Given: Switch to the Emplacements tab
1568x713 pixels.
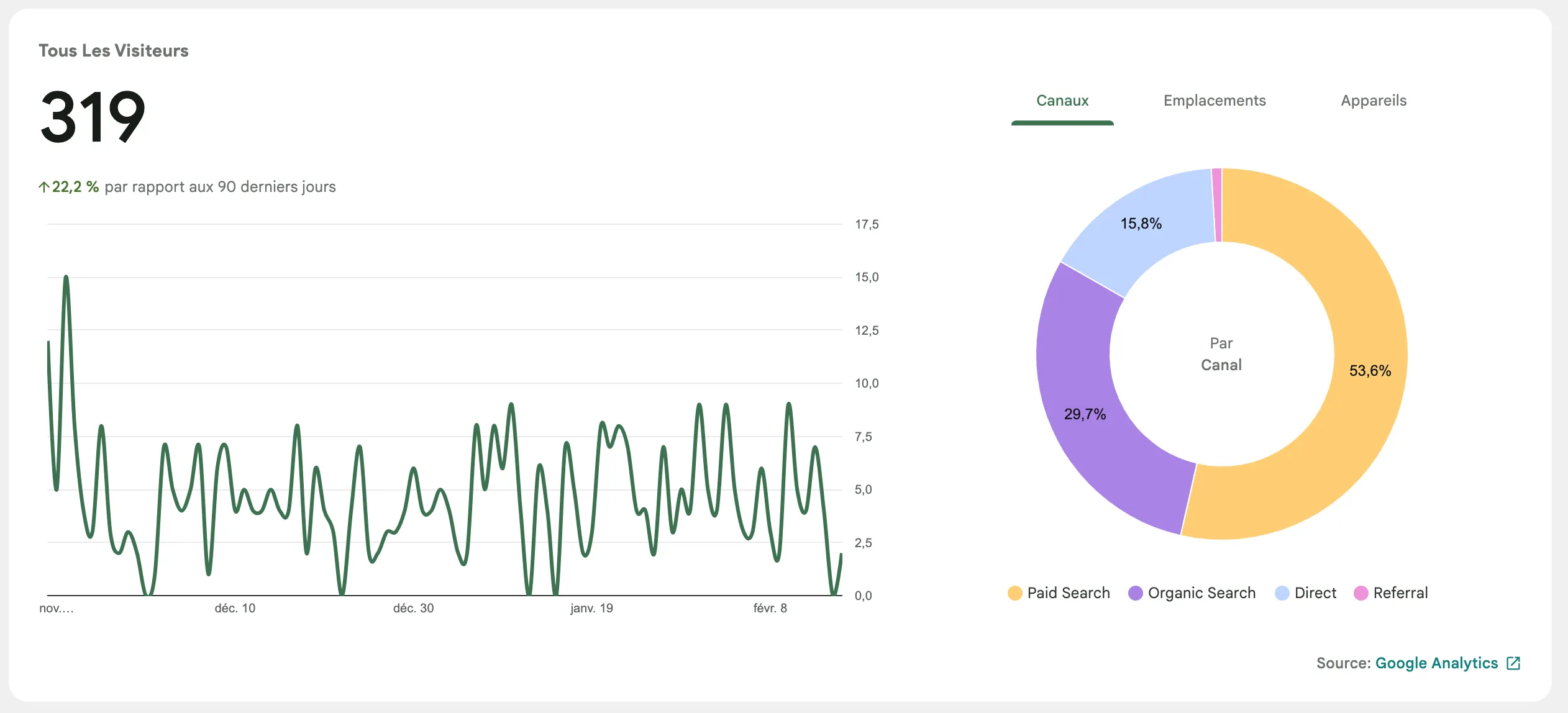Looking at the screenshot, I should 1215,100.
